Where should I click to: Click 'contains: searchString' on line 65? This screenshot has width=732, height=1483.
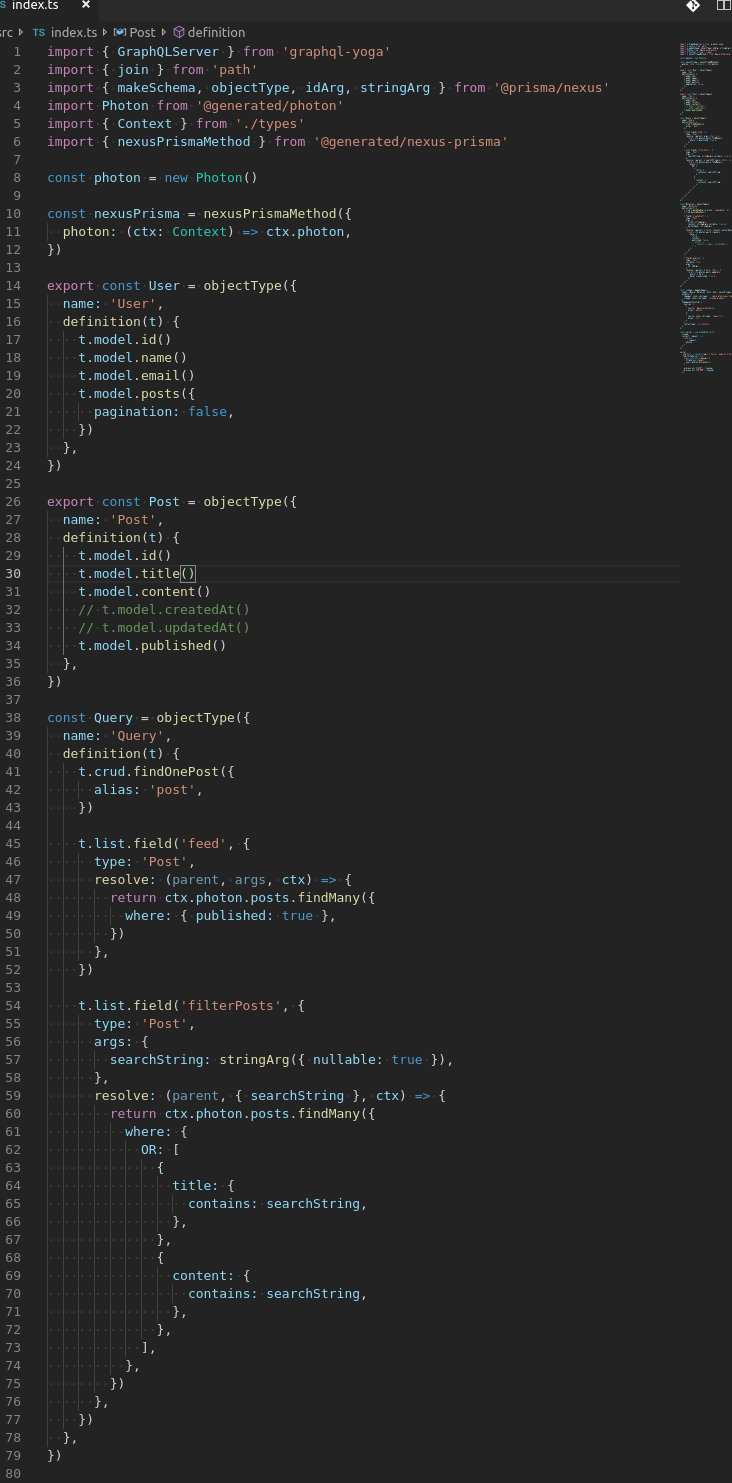tap(274, 1204)
